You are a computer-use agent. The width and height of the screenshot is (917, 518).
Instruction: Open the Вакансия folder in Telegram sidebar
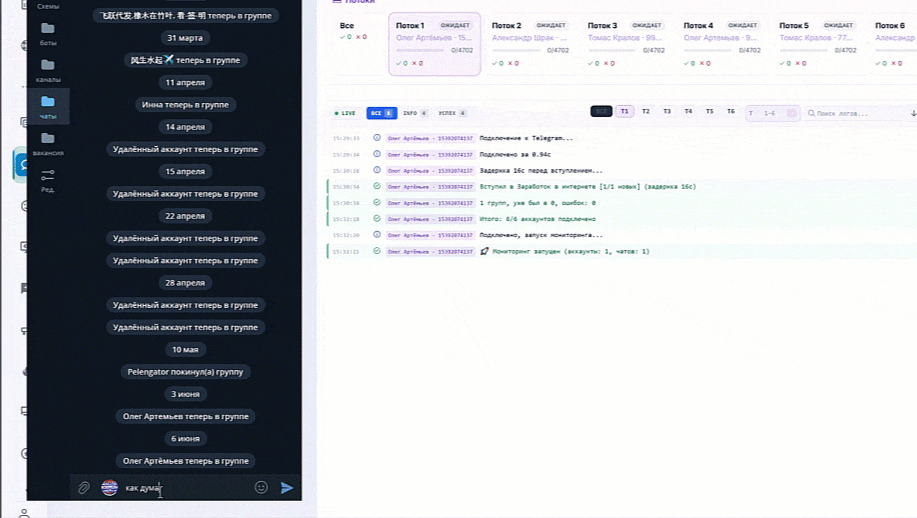(x=48, y=143)
